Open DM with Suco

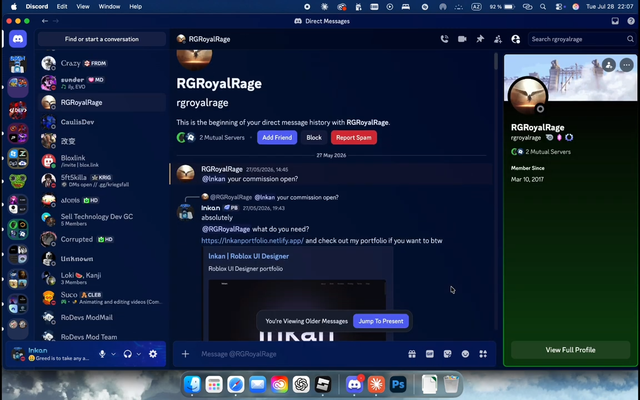pos(102,298)
